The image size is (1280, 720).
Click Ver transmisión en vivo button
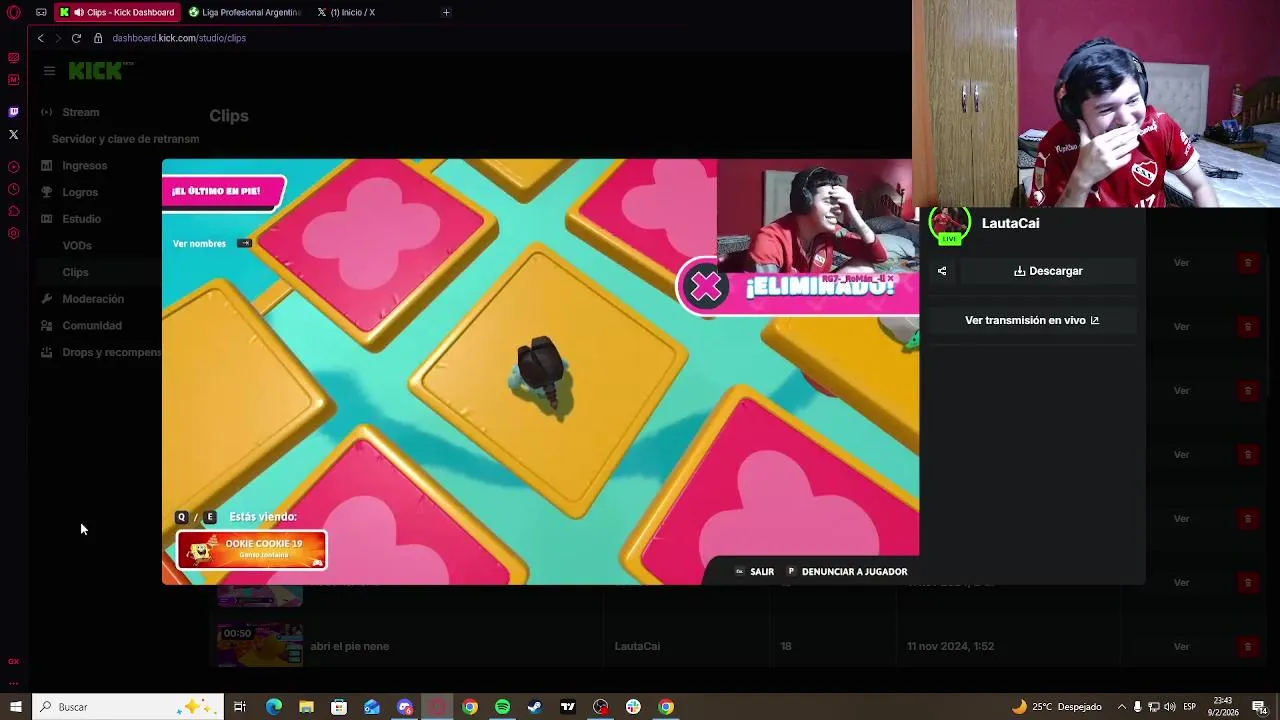(x=1032, y=320)
